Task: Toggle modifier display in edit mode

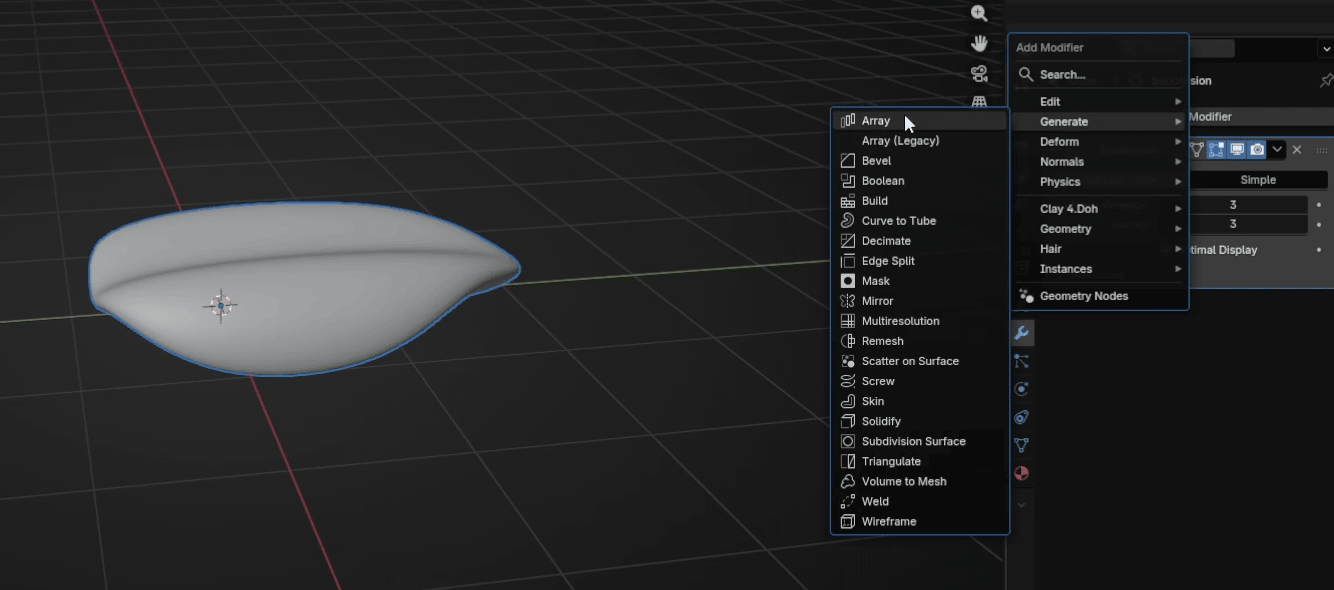Action: [x=1216, y=150]
